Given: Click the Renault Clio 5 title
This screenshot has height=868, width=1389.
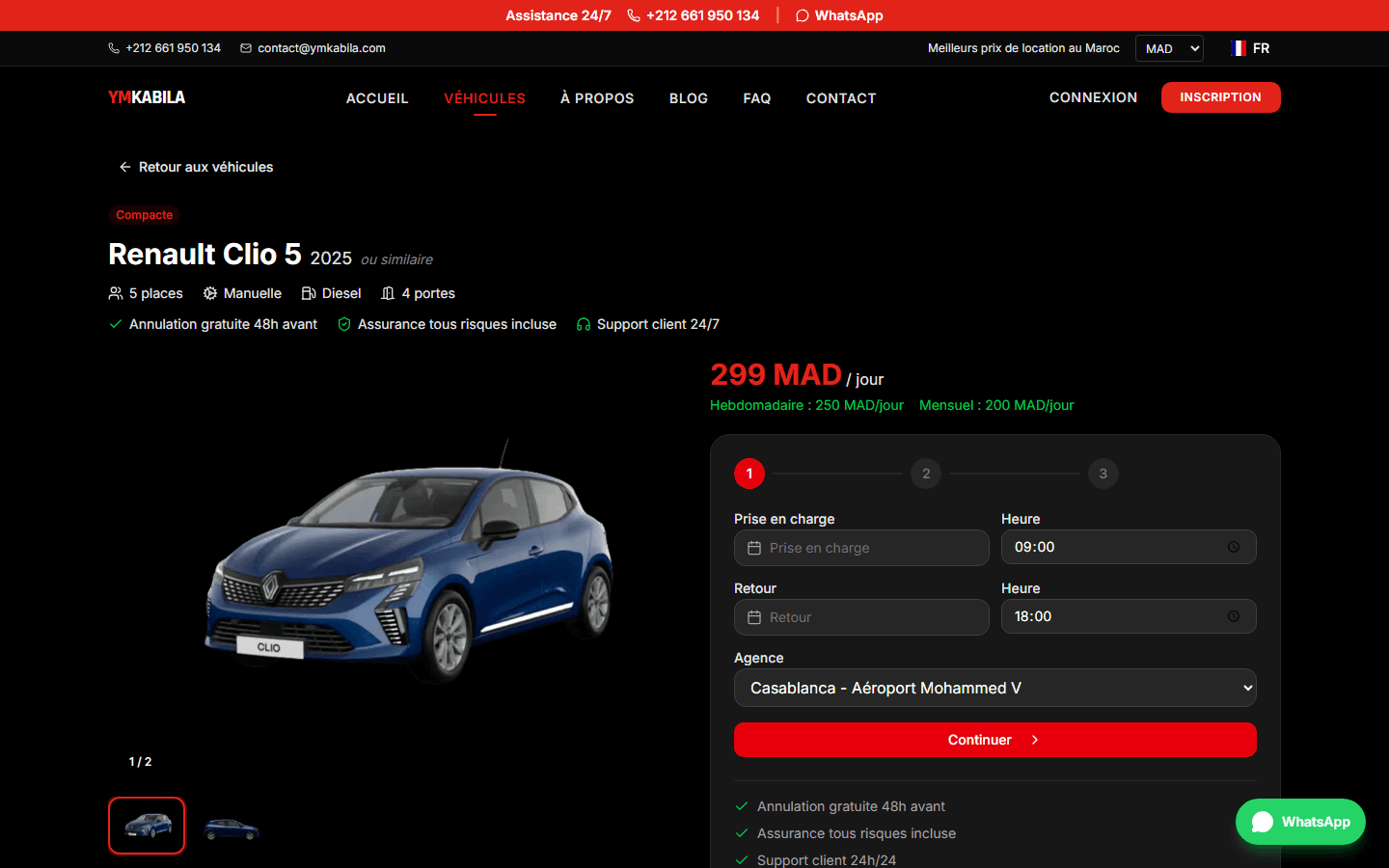Looking at the screenshot, I should point(204,254).
